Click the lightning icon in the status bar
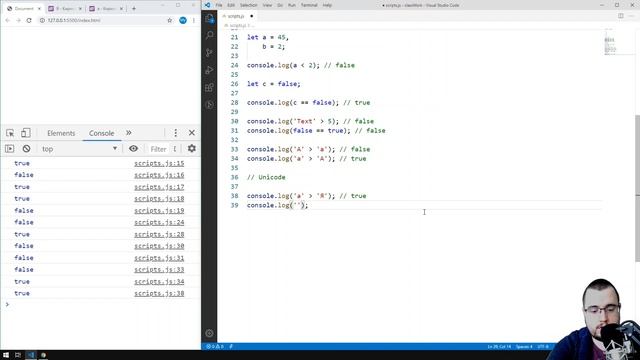 pos(231,347)
